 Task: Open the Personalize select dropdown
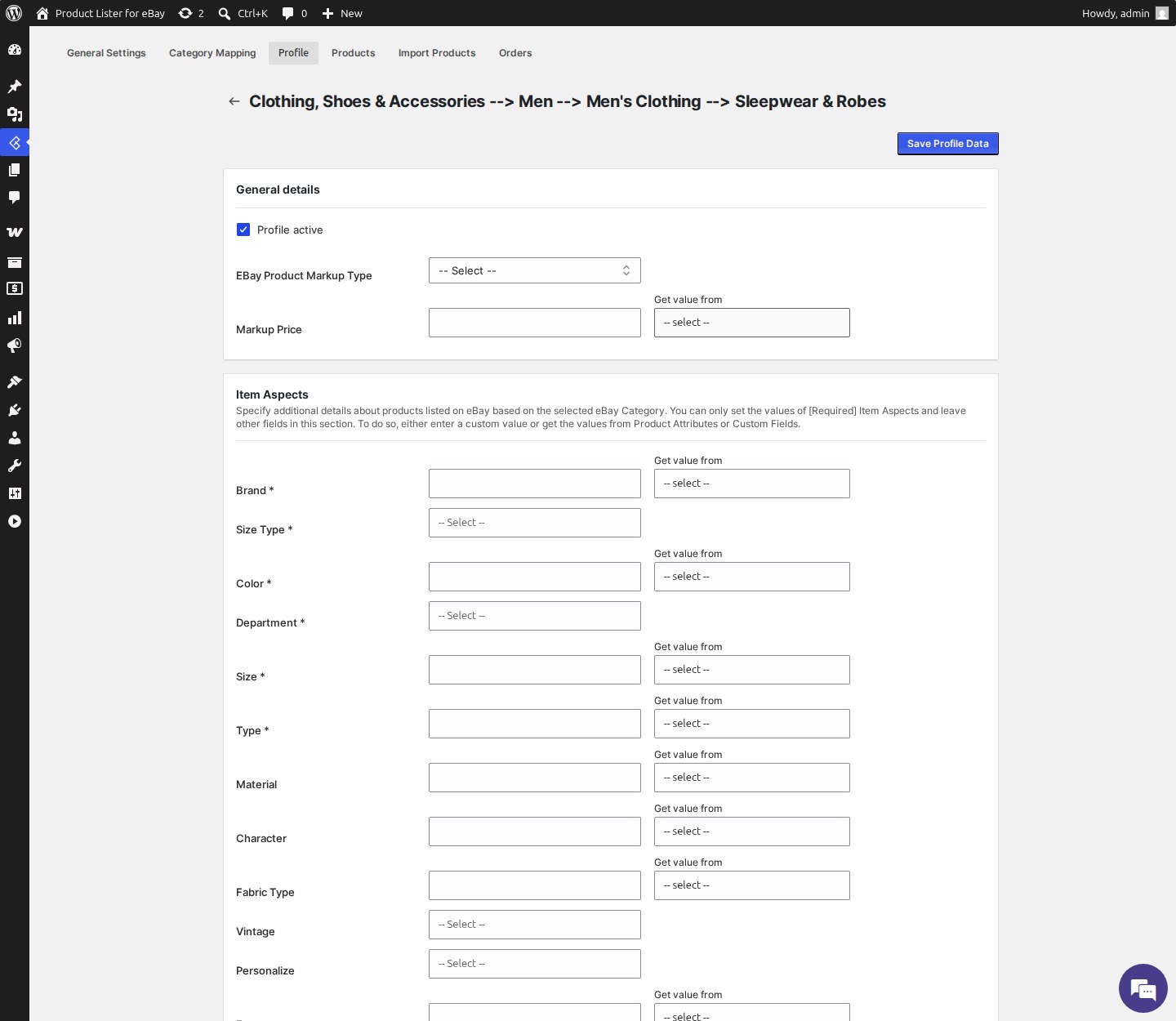point(535,964)
